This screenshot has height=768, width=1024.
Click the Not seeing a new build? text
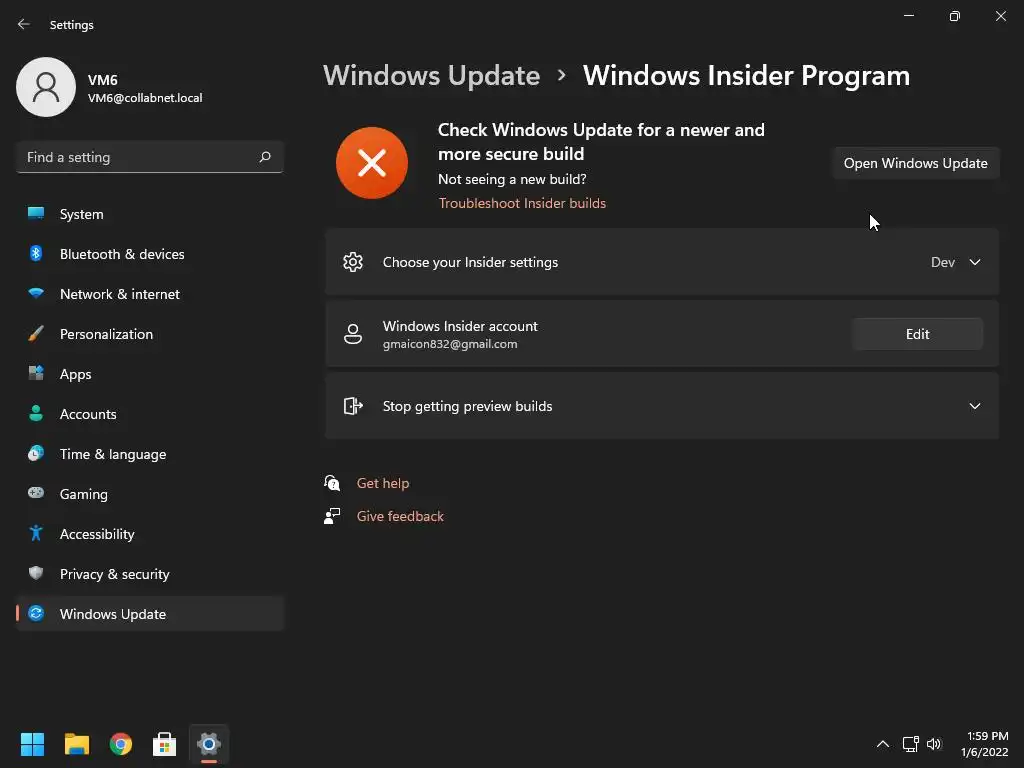[x=512, y=179]
